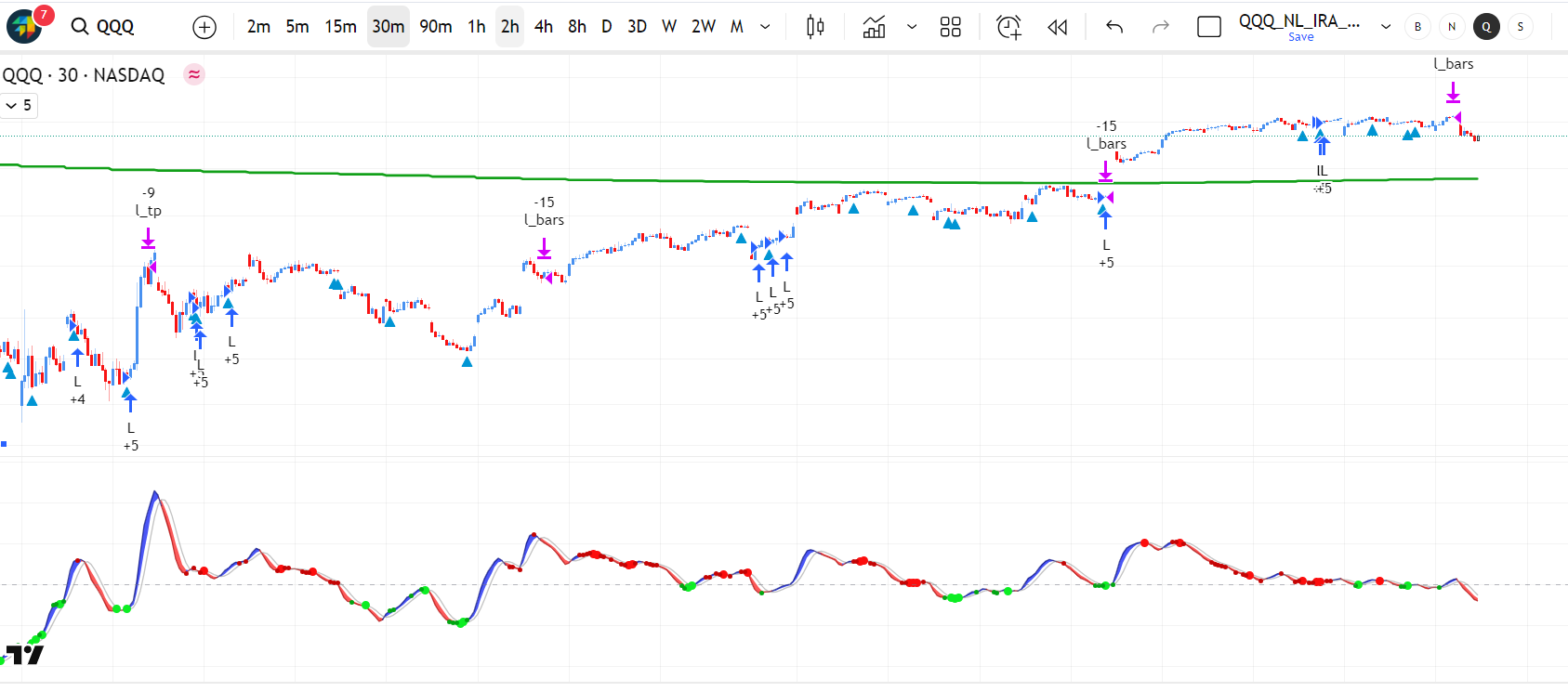Open the layout setup square icon

point(1209,27)
